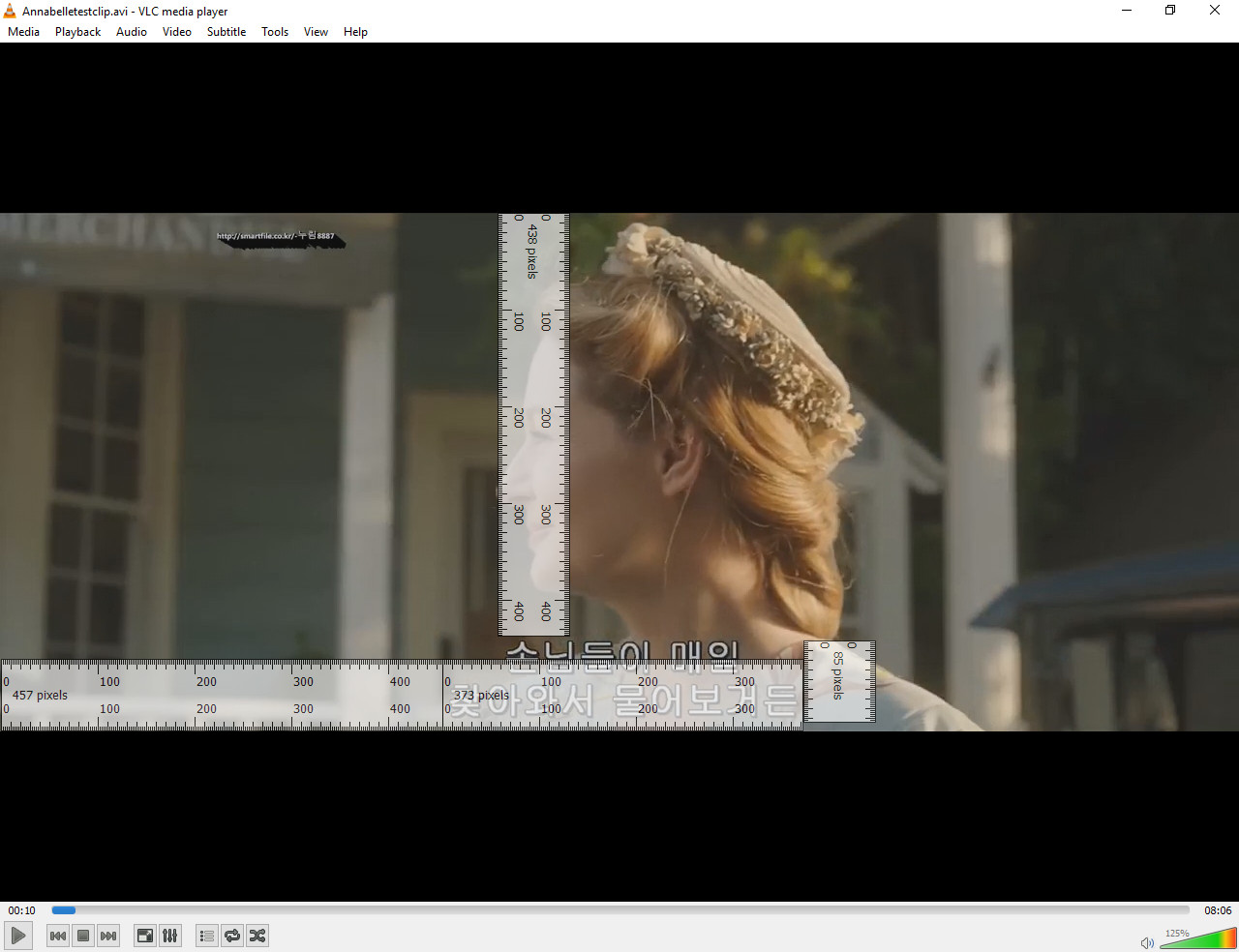Seek in the playback progress bar

point(620,910)
